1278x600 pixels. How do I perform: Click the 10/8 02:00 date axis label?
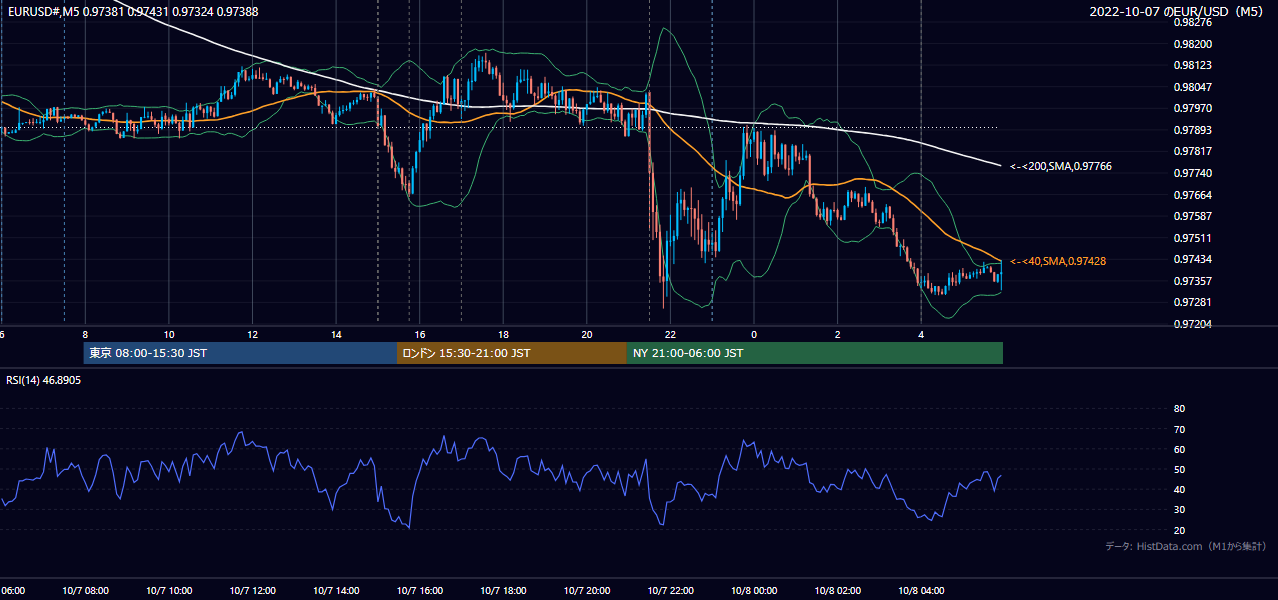pos(838,591)
